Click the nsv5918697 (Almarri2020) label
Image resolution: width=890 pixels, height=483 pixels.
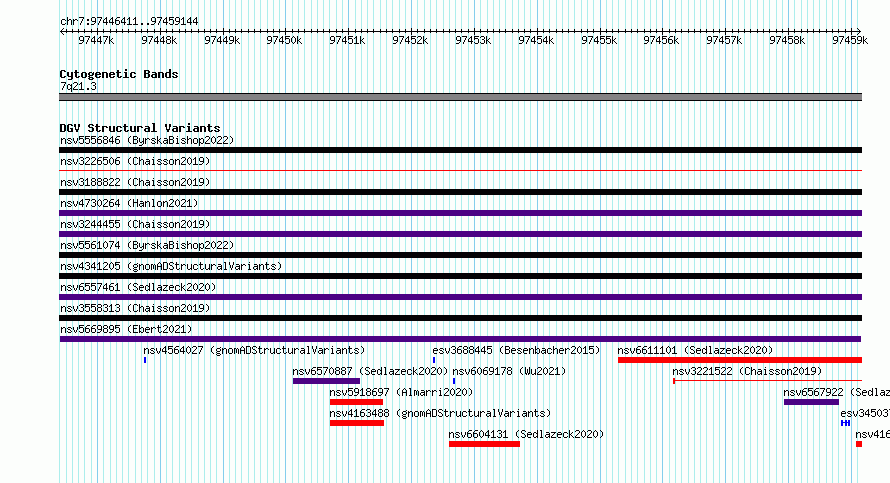[x=401, y=392]
